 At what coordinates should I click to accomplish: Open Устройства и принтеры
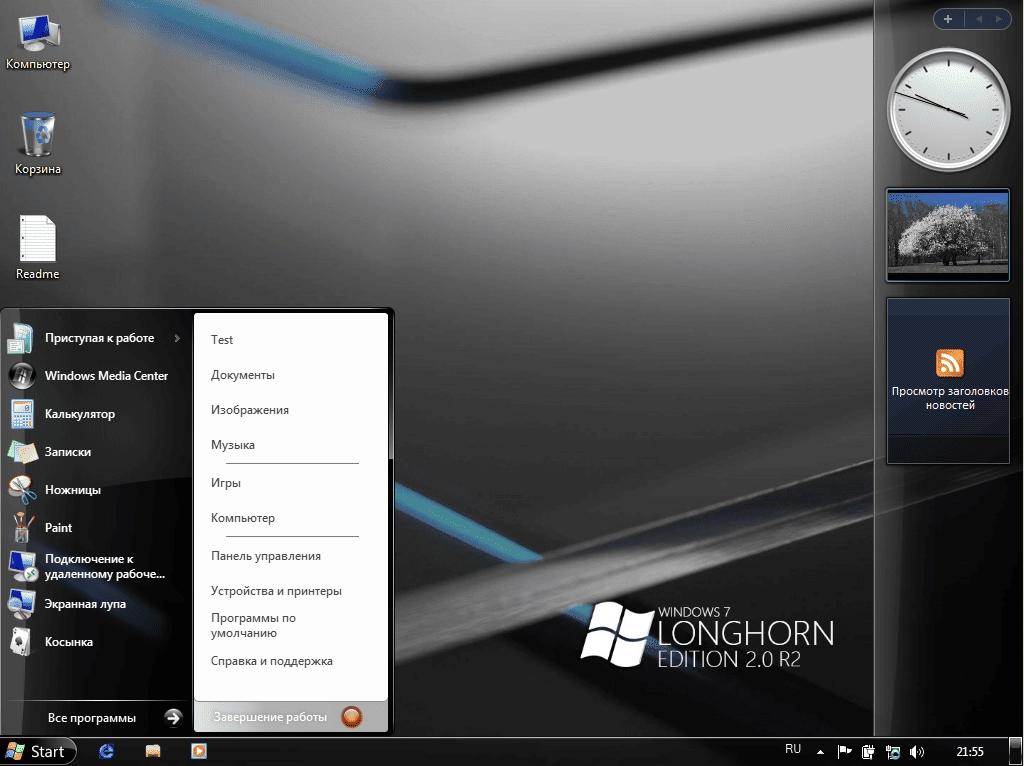(x=276, y=590)
